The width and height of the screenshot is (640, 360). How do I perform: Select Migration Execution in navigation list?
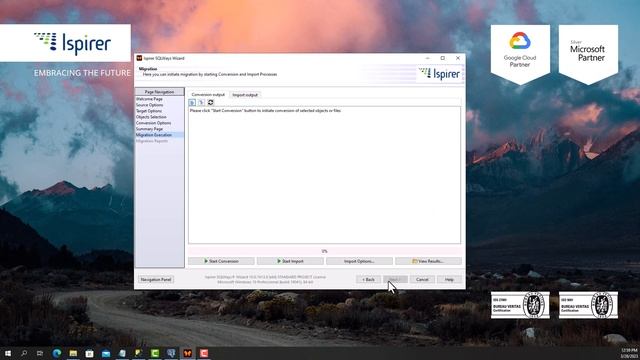pyautogui.click(x=159, y=135)
